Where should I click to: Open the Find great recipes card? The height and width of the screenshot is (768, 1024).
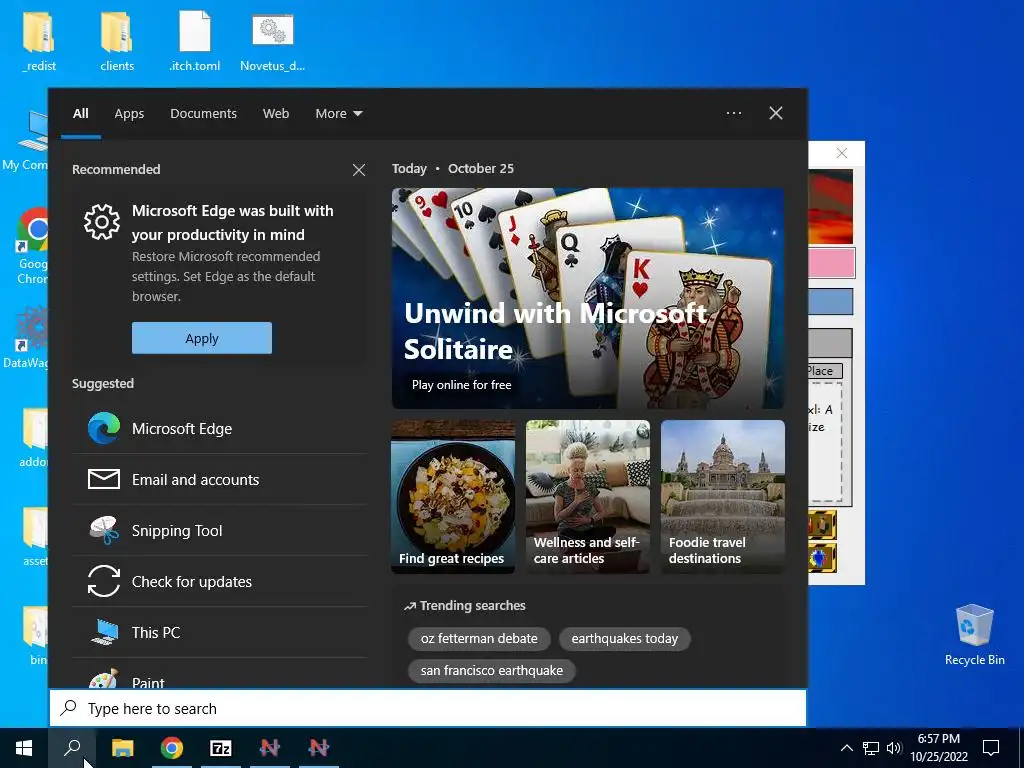(x=453, y=497)
